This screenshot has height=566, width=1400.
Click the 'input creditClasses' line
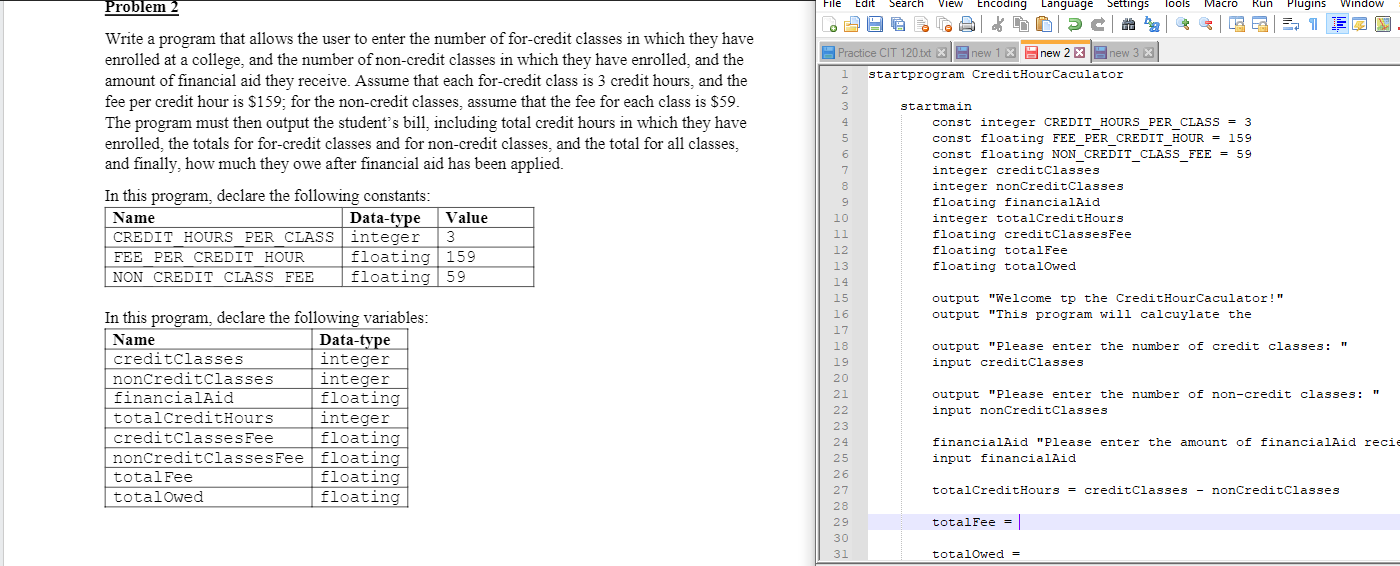pyautogui.click(x=1008, y=362)
